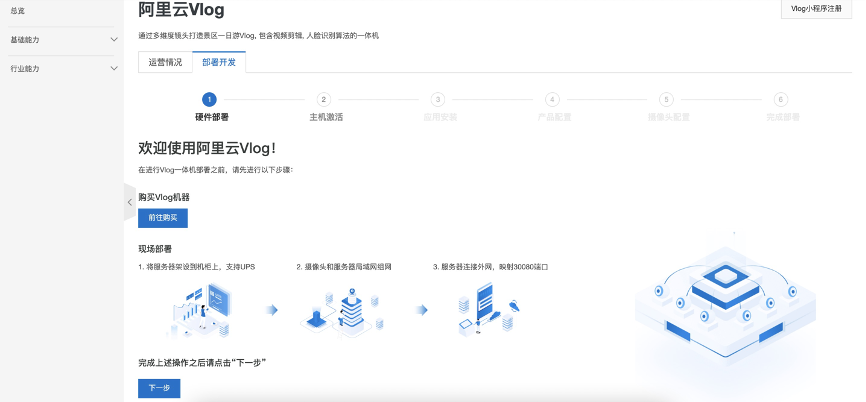Click the first arrow between deployment illustrations

pyautogui.click(x=271, y=310)
